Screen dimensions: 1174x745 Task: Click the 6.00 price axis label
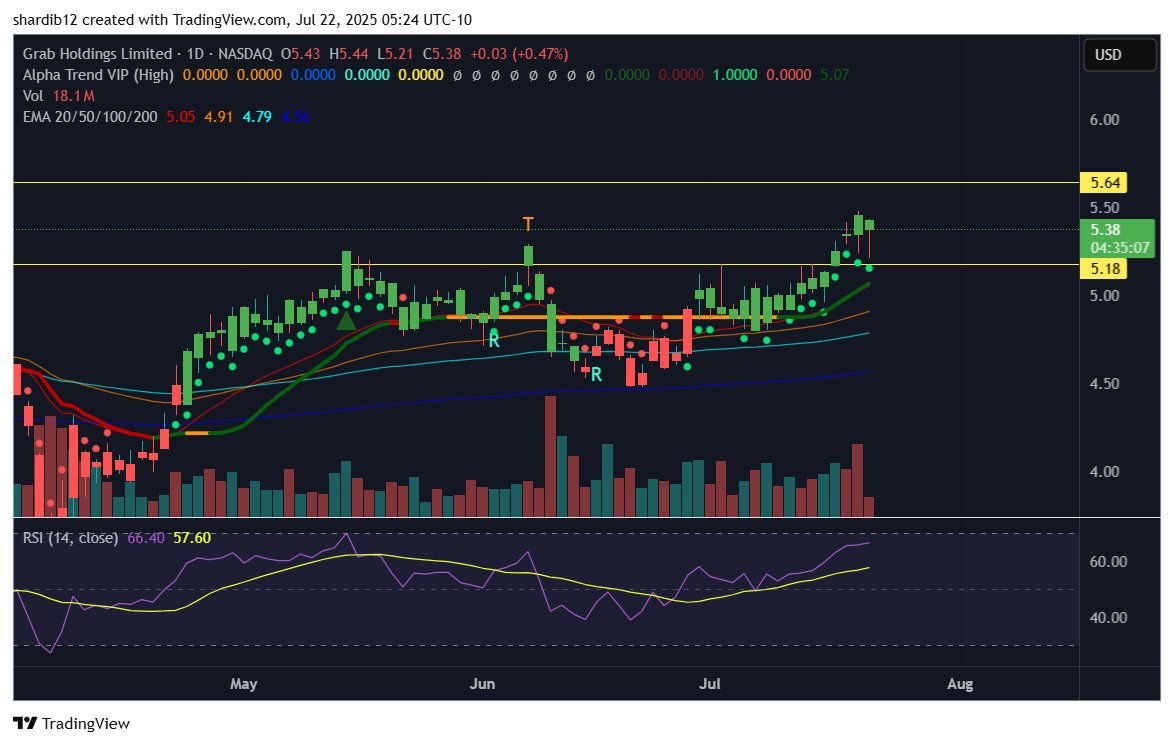tap(1104, 120)
